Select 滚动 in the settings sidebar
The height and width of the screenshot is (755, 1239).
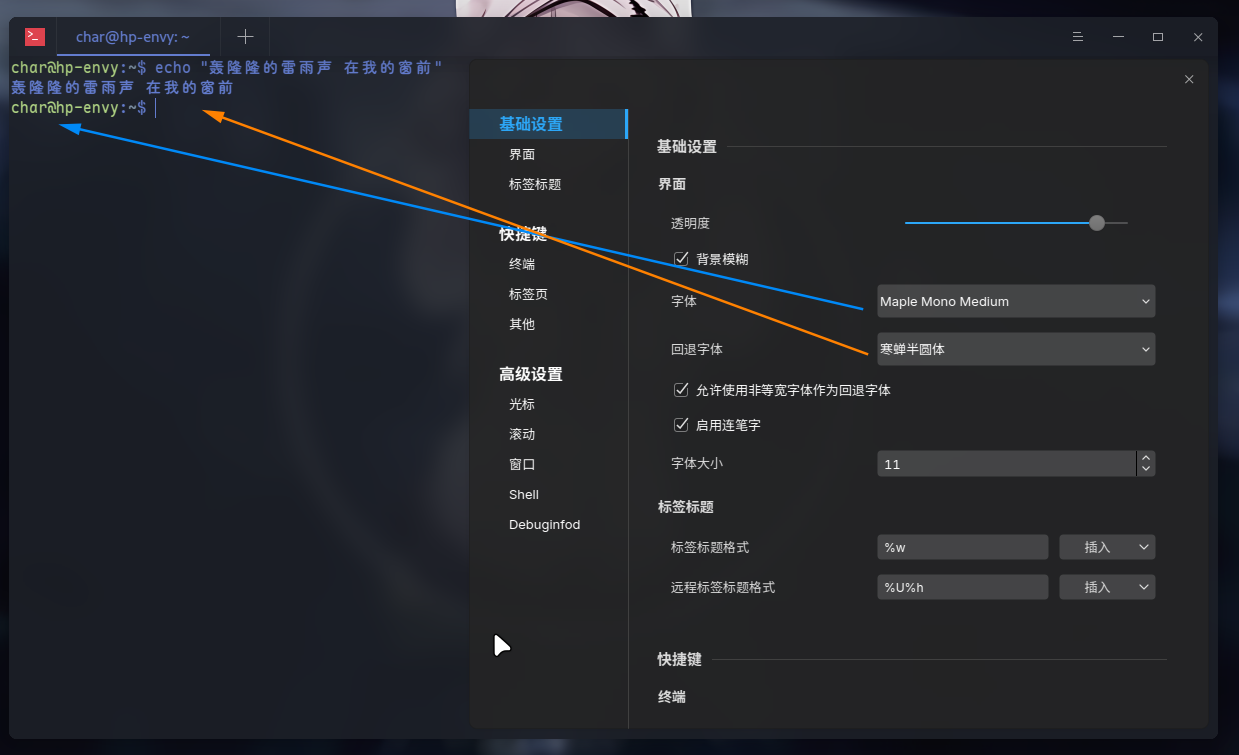tap(522, 434)
